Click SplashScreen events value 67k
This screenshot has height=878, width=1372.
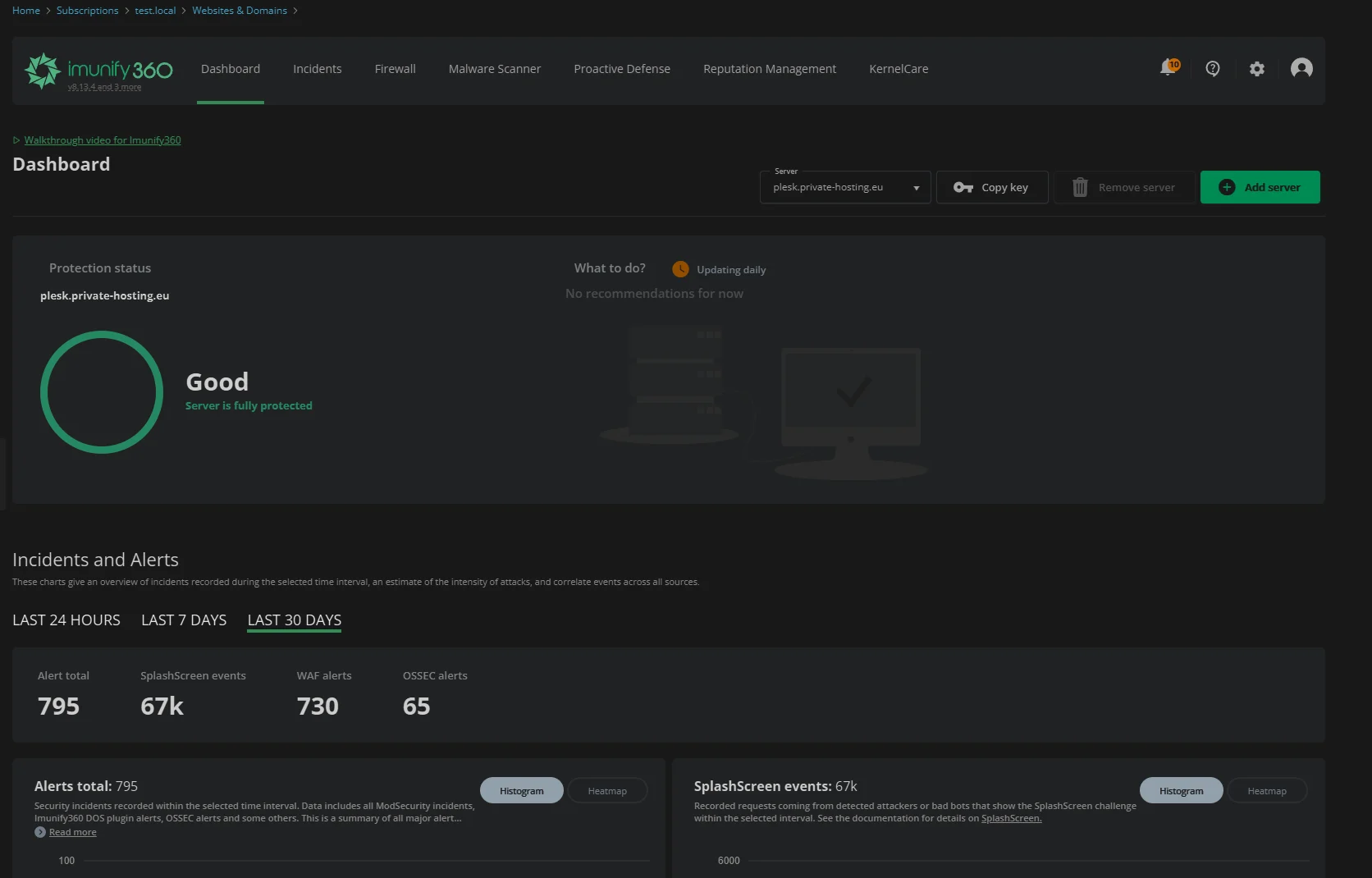tap(162, 707)
